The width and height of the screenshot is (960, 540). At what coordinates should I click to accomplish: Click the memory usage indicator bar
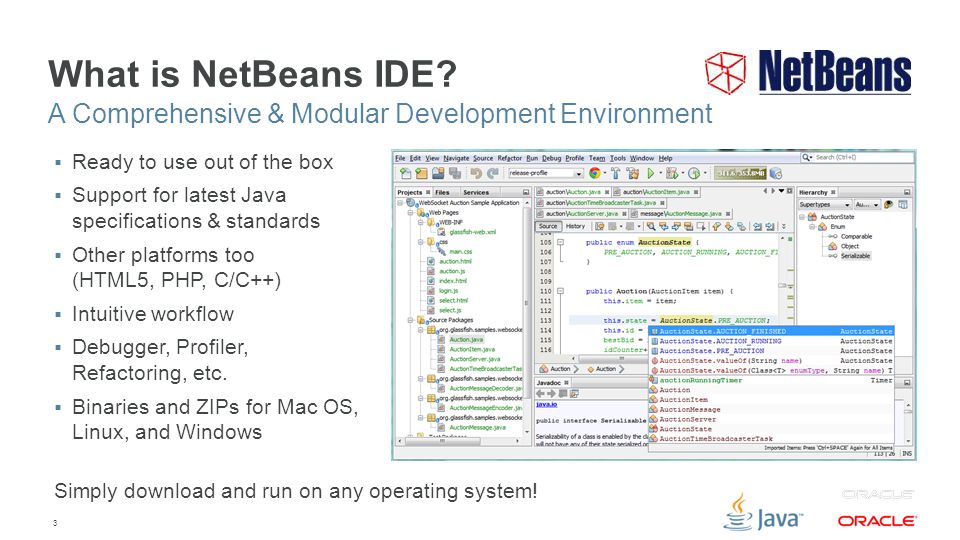(x=740, y=173)
